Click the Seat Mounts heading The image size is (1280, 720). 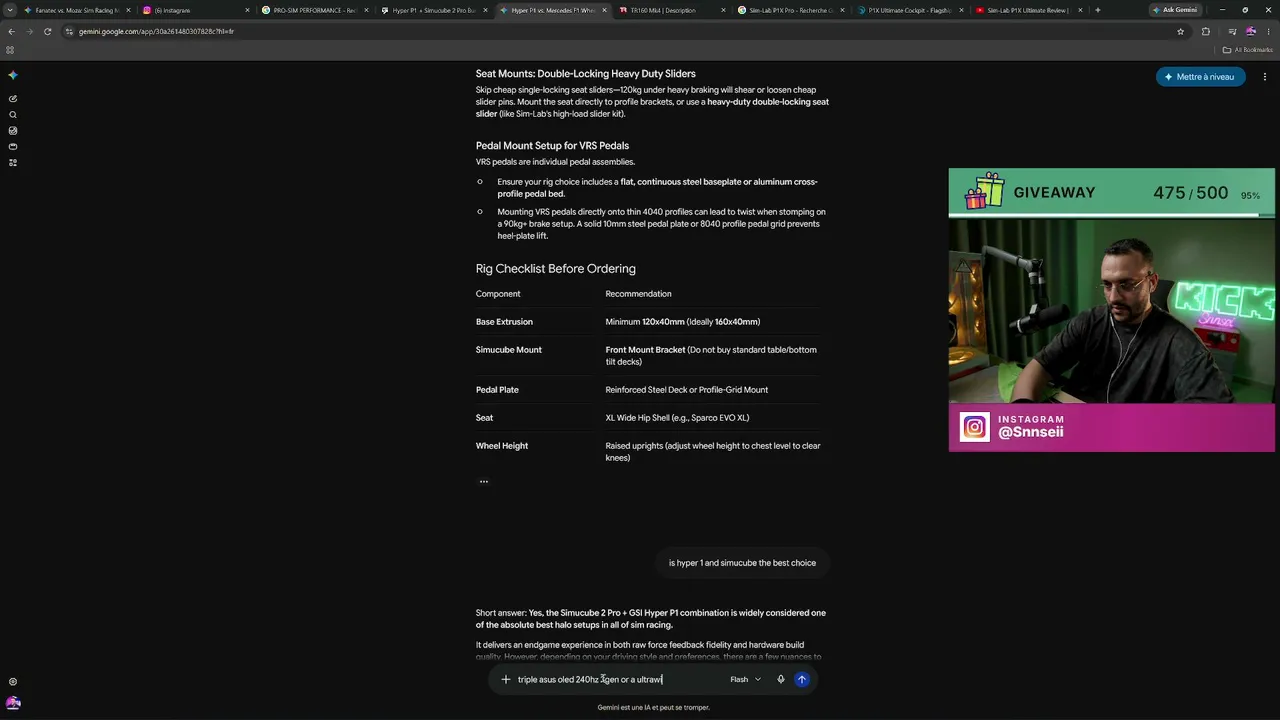point(585,74)
